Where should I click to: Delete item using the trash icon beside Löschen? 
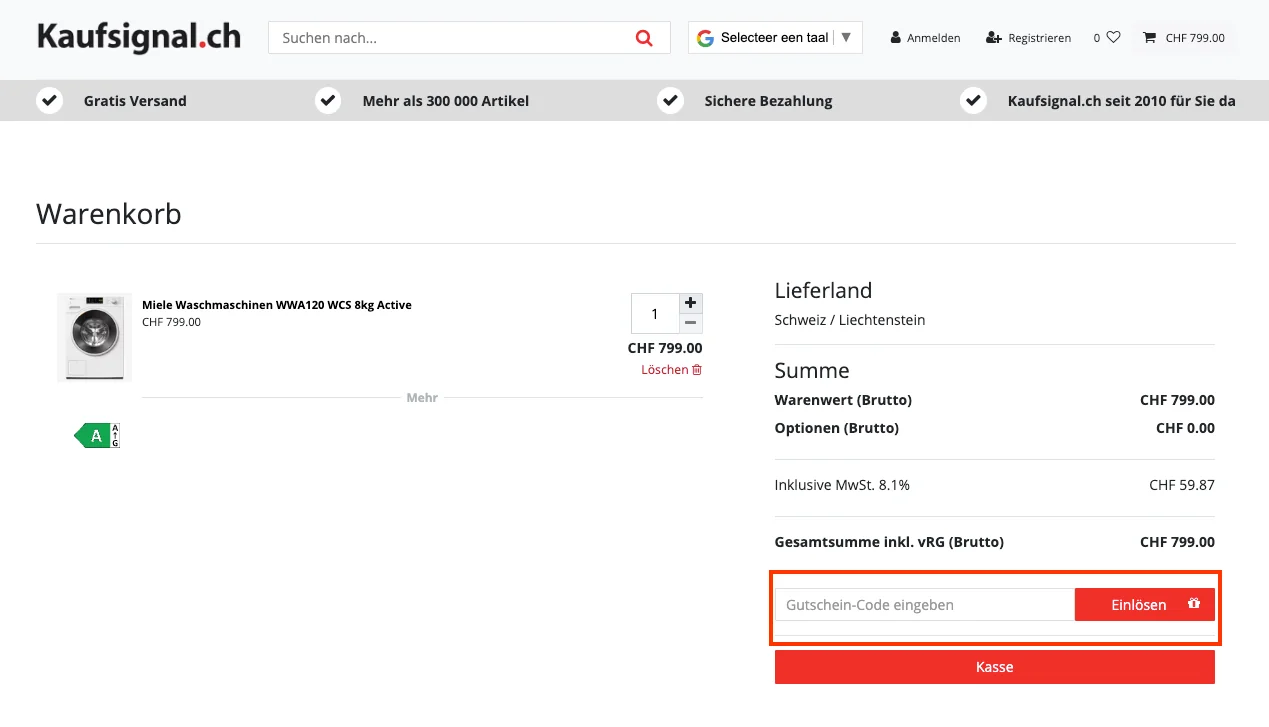(697, 369)
